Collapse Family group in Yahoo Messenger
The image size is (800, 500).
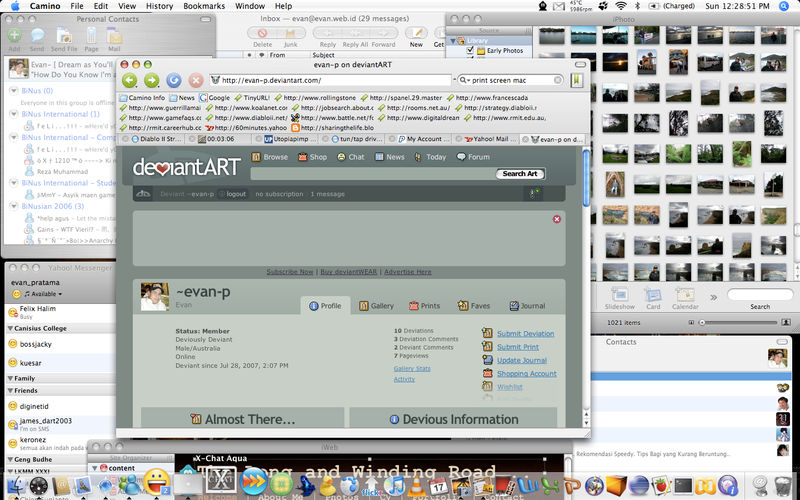pyautogui.click(x=10, y=379)
